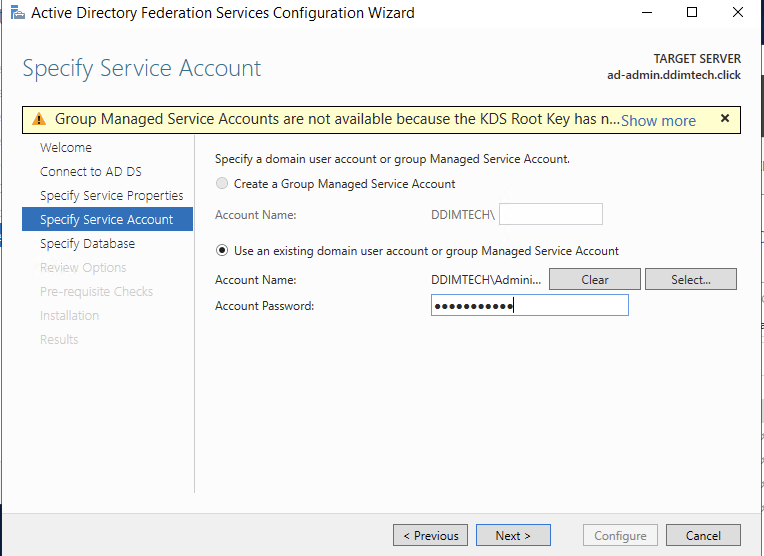
Task: Click the ad-admin.ddimtech.click server name
Action: tap(673, 75)
